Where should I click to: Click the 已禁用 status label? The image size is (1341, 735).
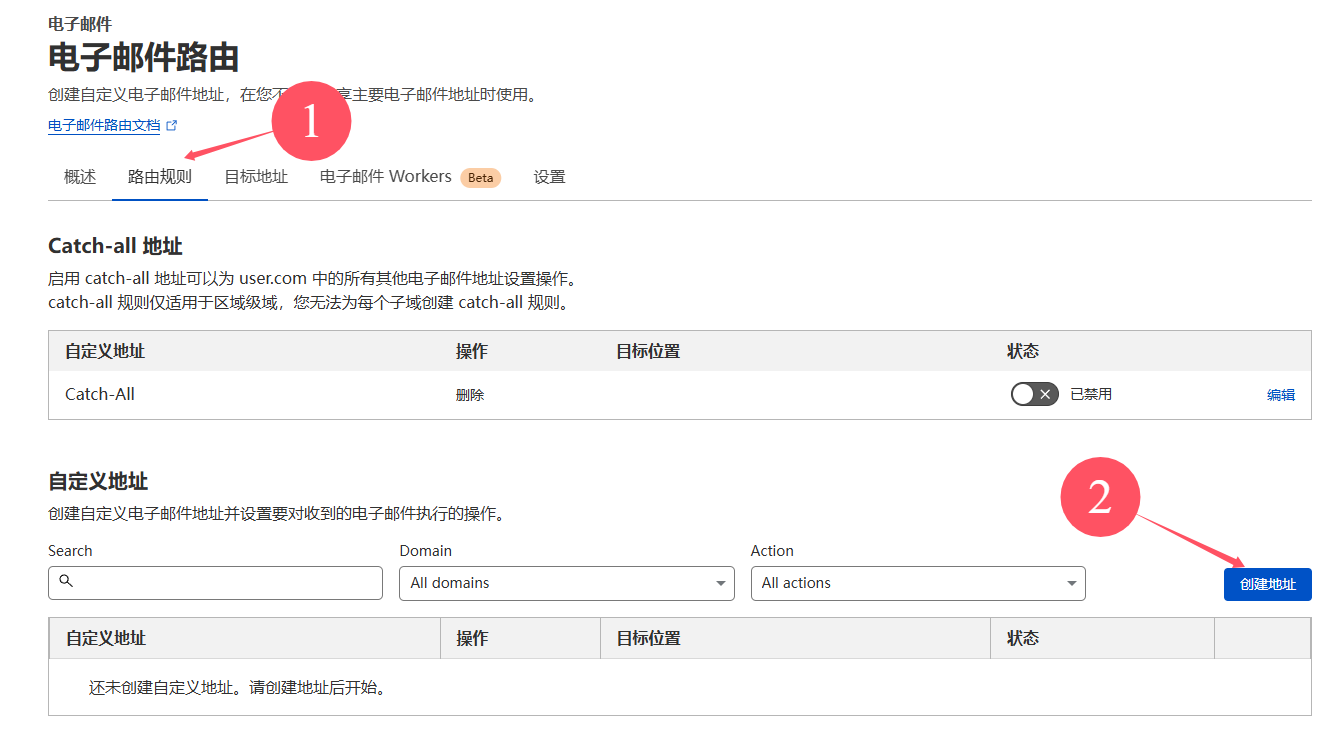pos(1091,394)
